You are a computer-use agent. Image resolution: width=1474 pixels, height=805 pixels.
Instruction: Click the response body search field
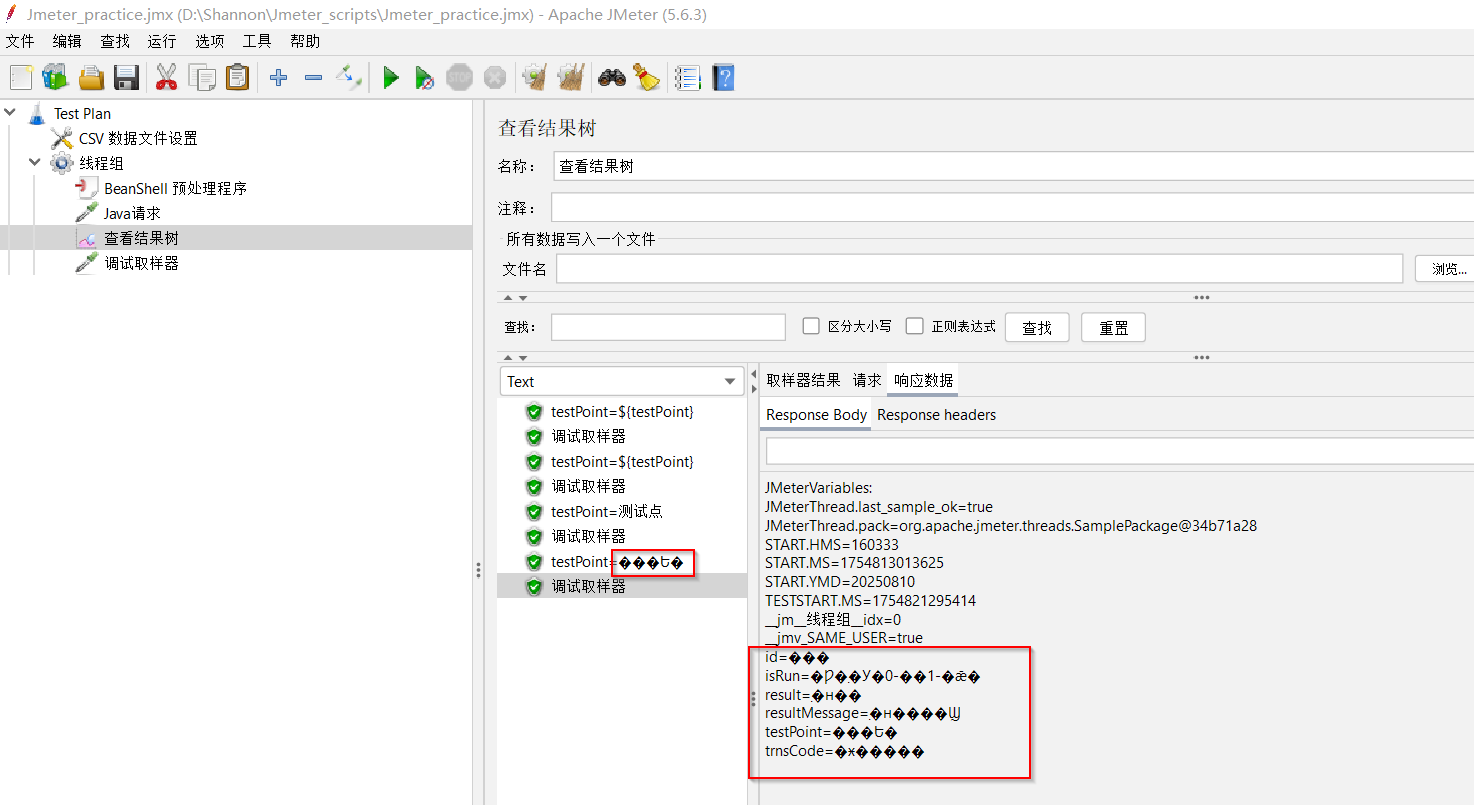(x=1120, y=451)
